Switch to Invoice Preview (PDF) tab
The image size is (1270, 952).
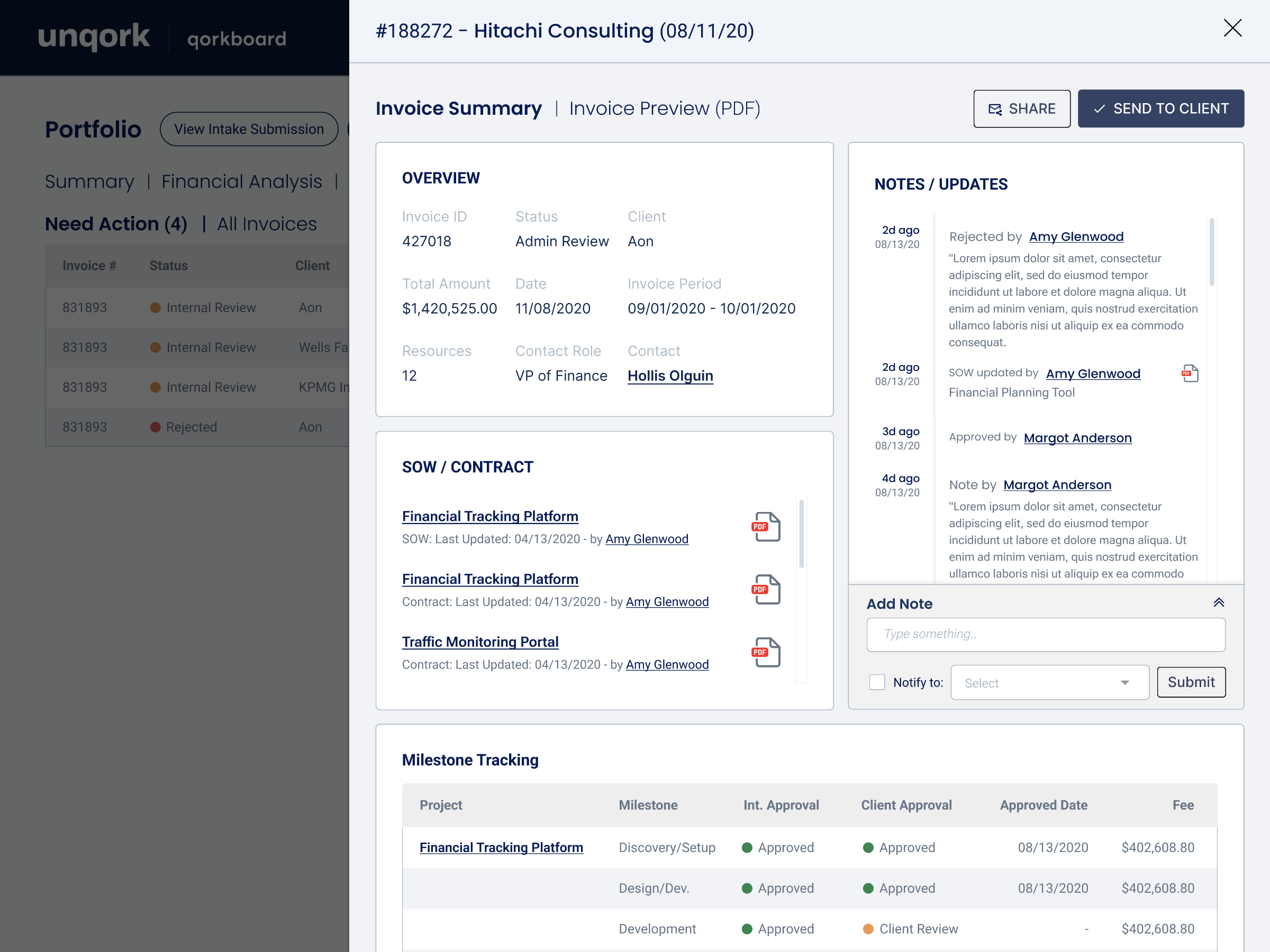(664, 108)
